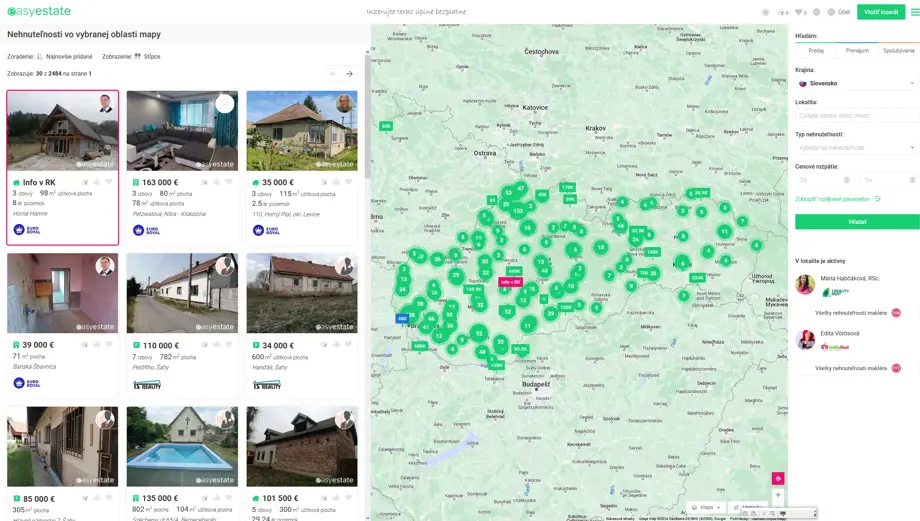
Task: Favorite the 34 000 € listing heart
Action: click(349, 345)
